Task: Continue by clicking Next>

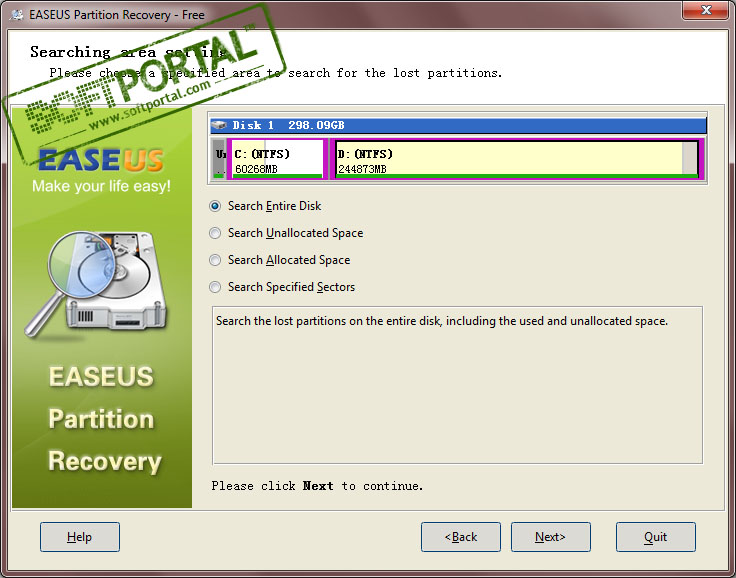Action: pyautogui.click(x=551, y=537)
